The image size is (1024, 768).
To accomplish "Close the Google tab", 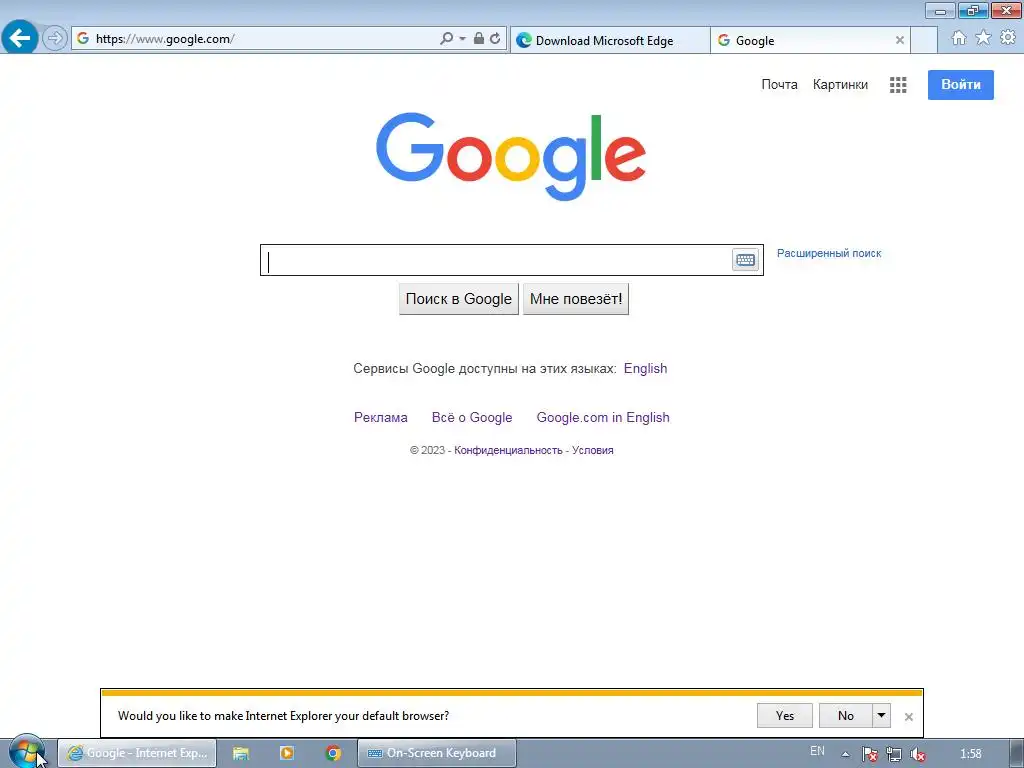I will 900,40.
